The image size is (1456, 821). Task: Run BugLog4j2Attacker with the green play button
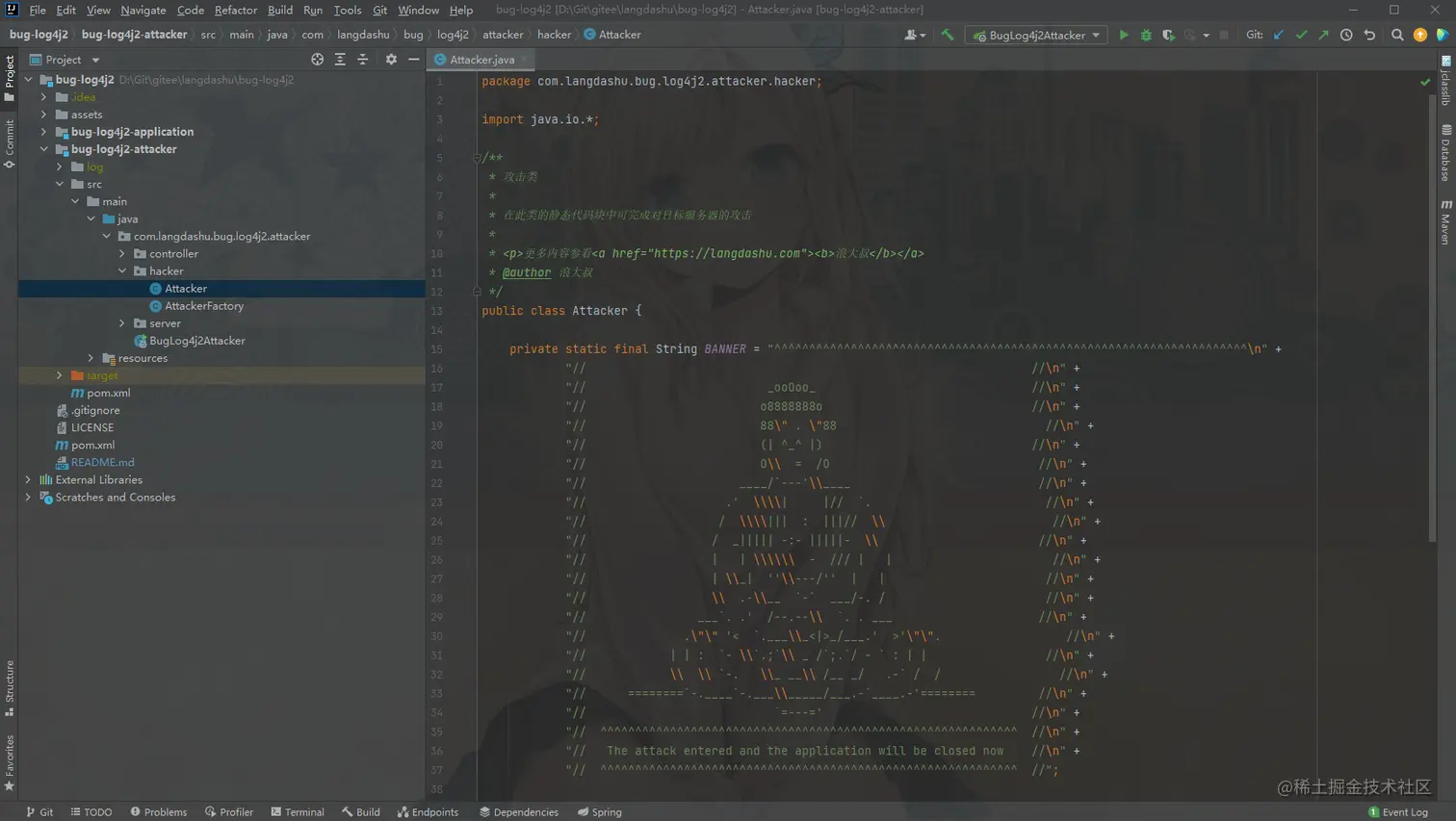[x=1123, y=35]
